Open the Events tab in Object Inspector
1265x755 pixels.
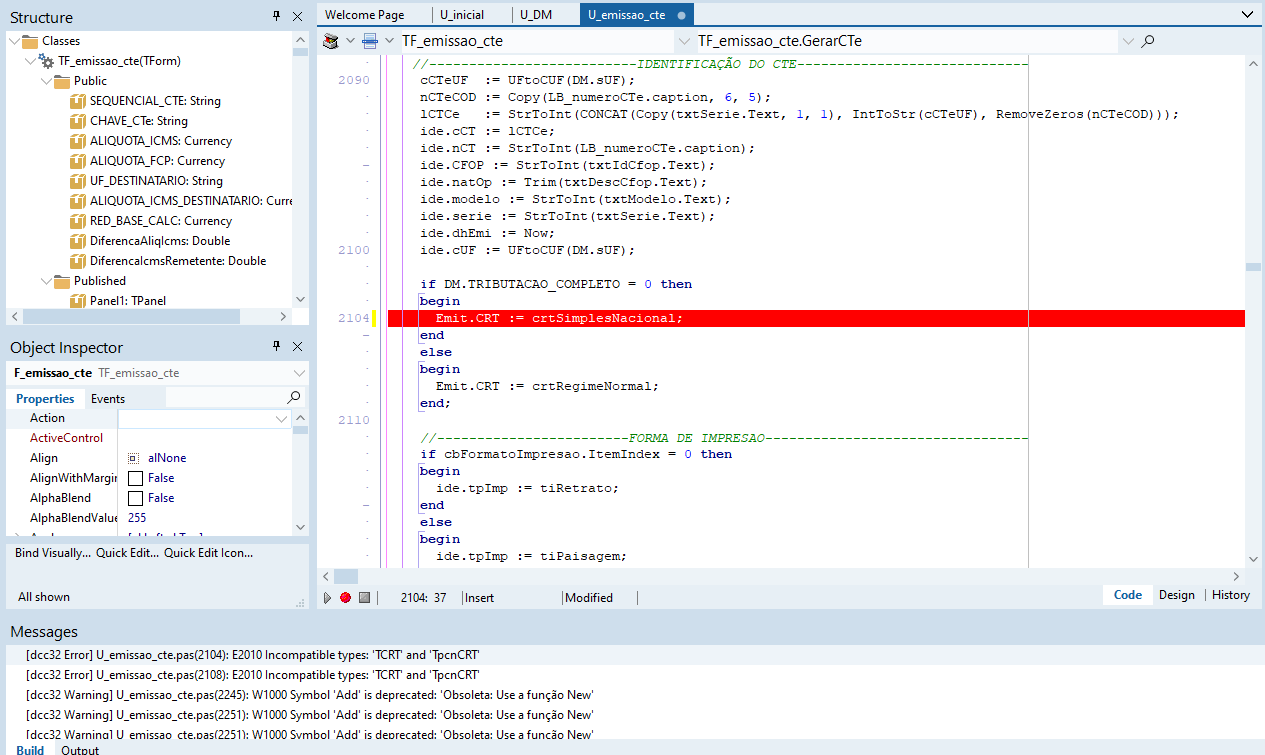tap(108, 399)
